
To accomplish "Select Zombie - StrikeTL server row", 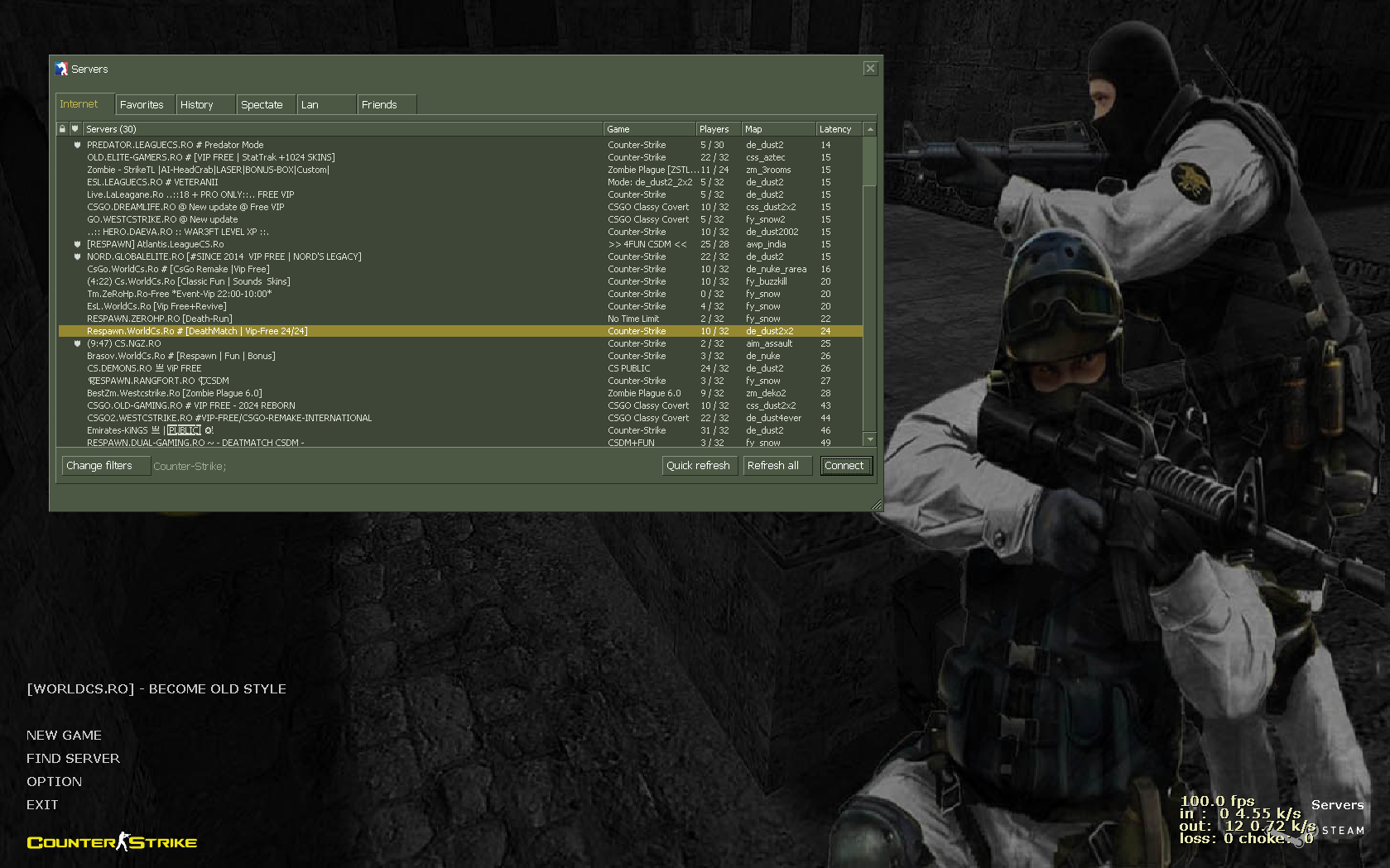I will click(x=460, y=170).
